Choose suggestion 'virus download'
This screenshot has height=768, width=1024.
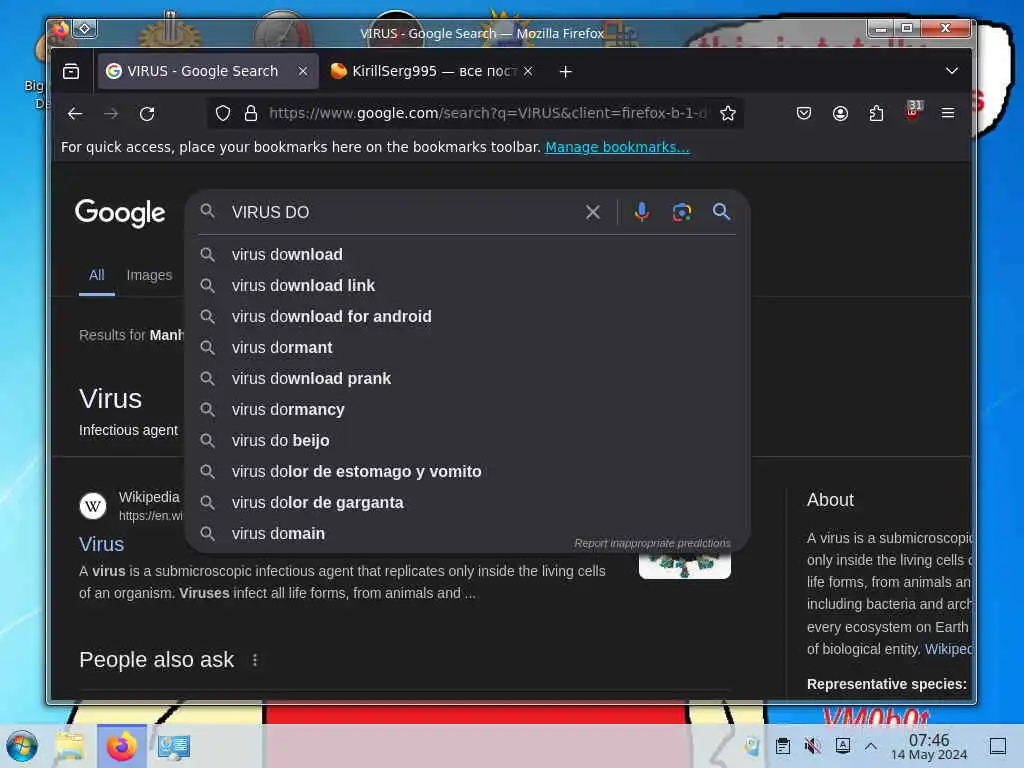[468, 255]
